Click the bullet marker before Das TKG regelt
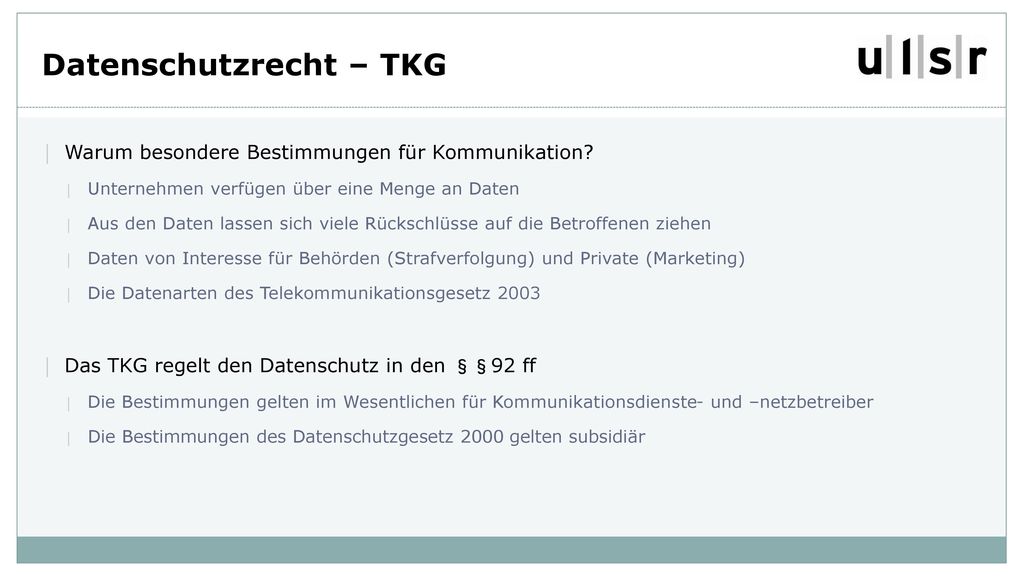1024x576 pixels. tap(47, 367)
